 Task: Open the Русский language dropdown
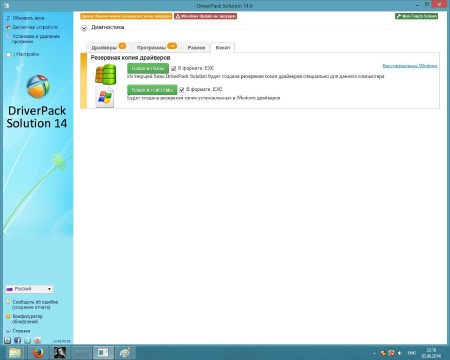29,289
